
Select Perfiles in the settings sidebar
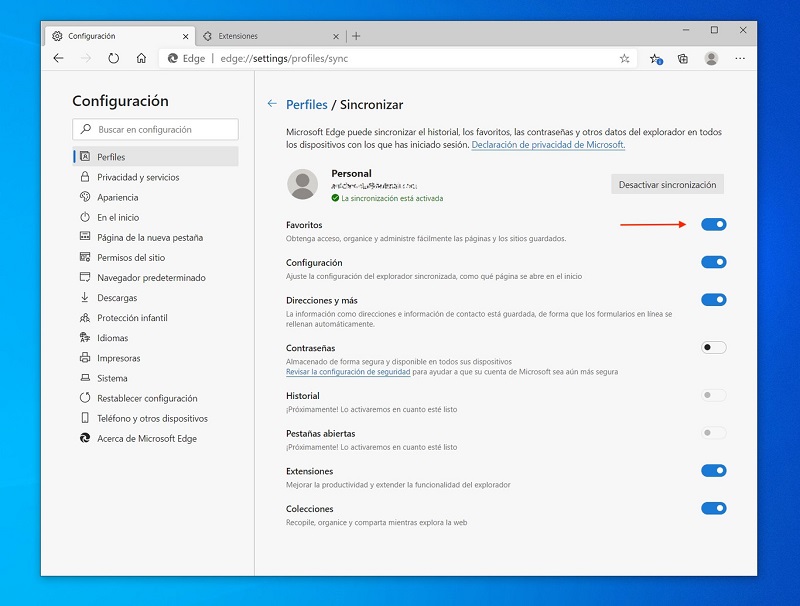click(155, 157)
